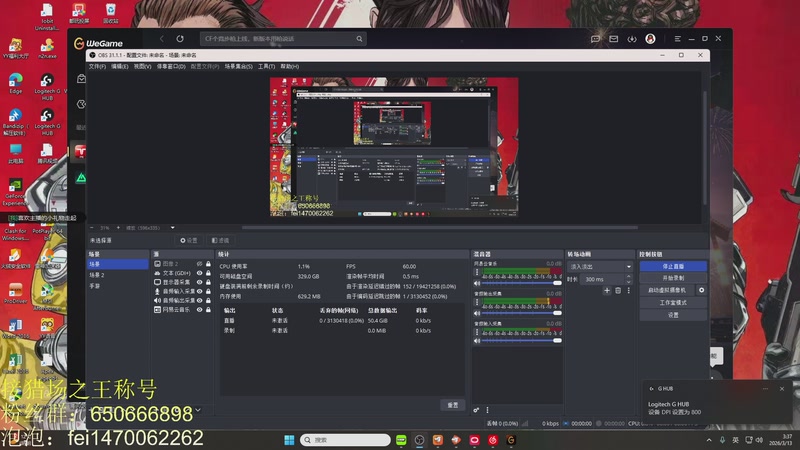The height and width of the screenshot is (450, 800).
Task: Hide the 文本 (GDI+) source
Action: coord(199,273)
